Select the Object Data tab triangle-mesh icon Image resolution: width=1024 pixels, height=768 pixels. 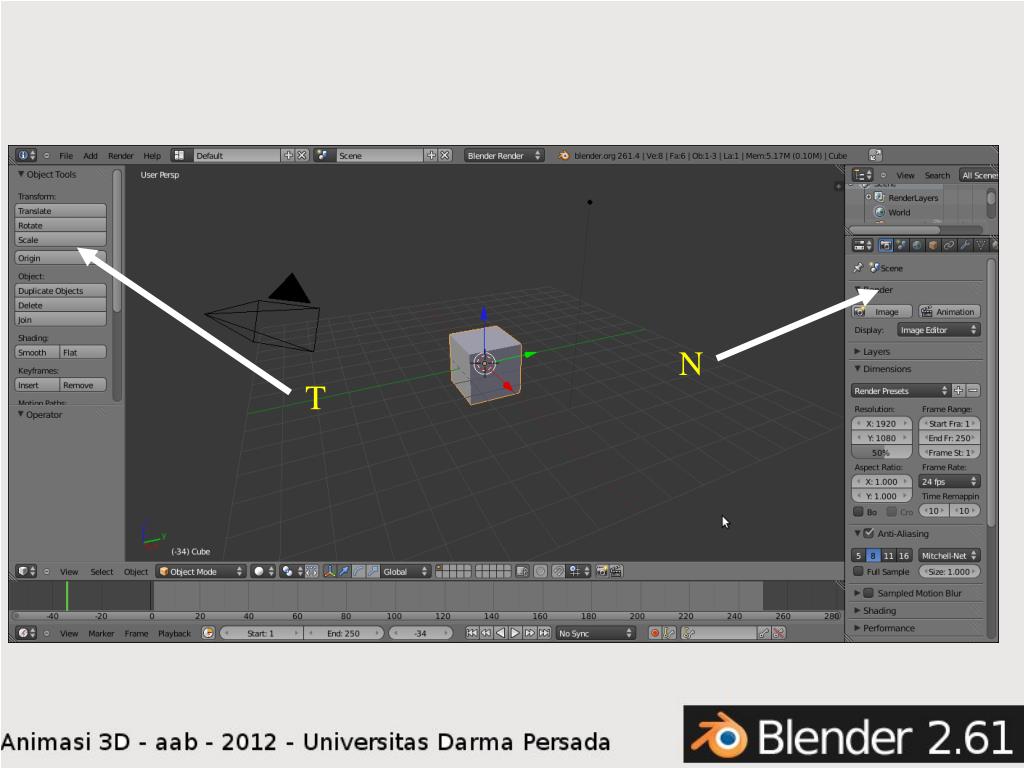(x=980, y=246)
